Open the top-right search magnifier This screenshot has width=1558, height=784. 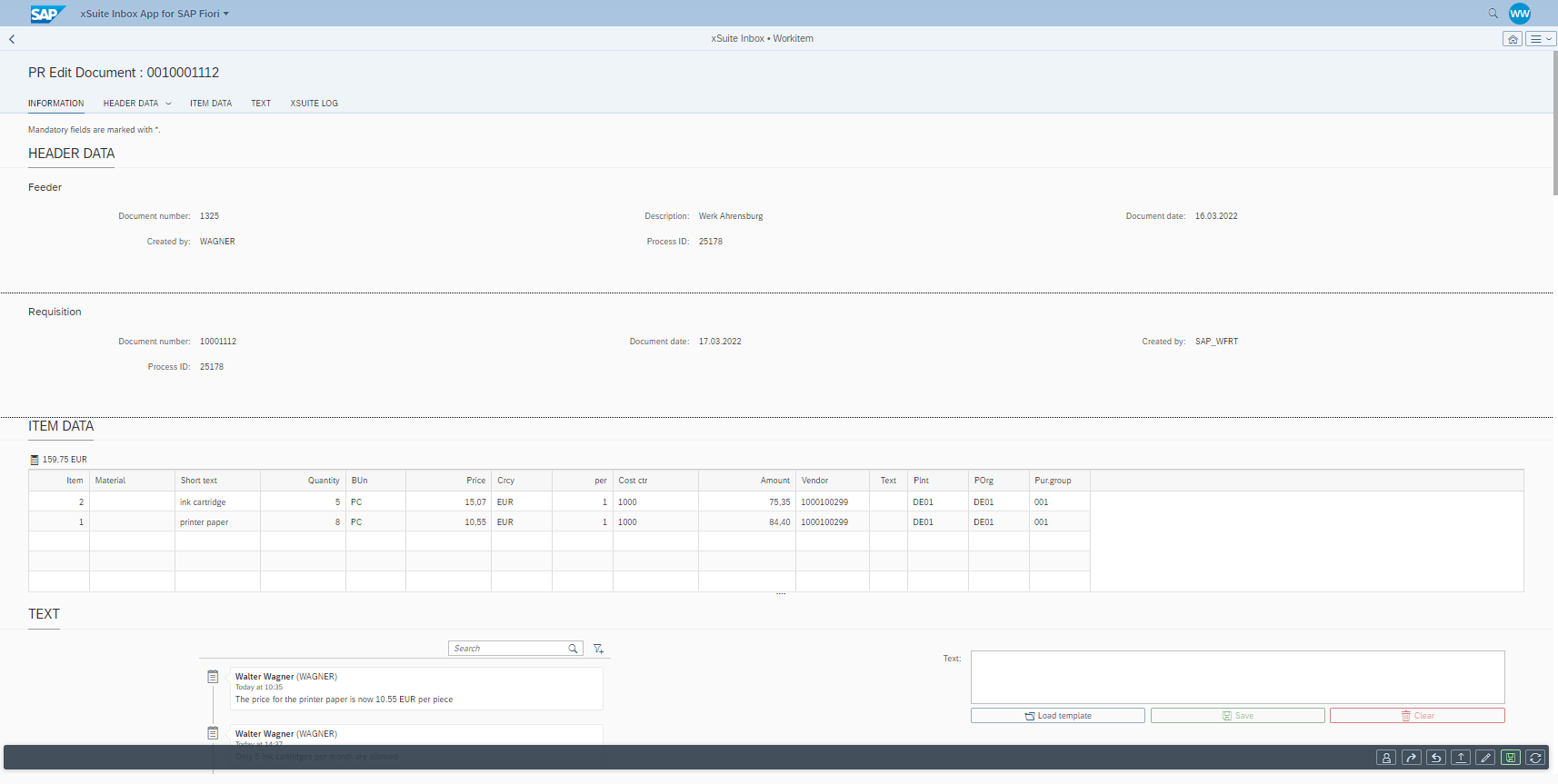pos(1493,14)
